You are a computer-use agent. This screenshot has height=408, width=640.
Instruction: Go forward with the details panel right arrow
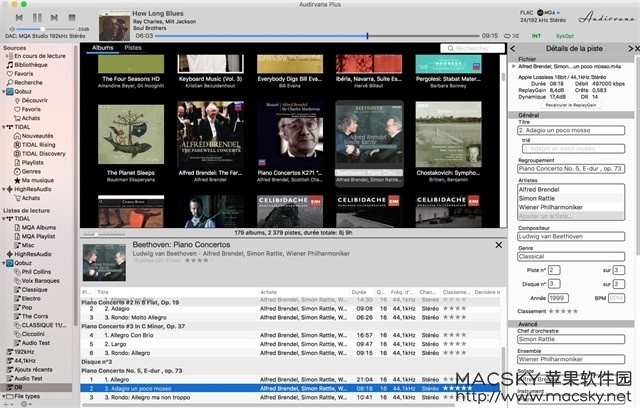coord(631,49)
